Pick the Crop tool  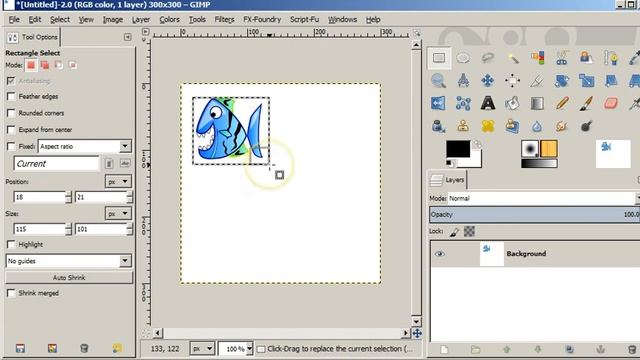point(538,81)
